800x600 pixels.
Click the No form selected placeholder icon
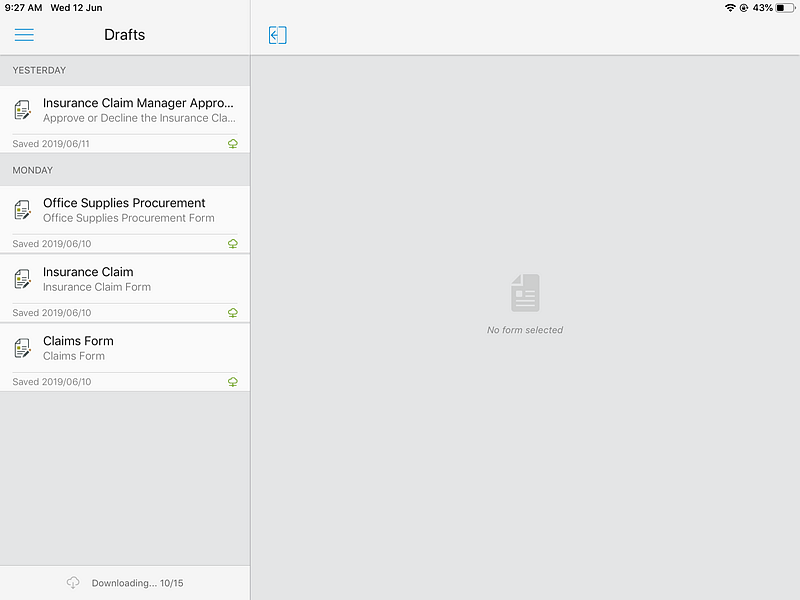[525, 293]
